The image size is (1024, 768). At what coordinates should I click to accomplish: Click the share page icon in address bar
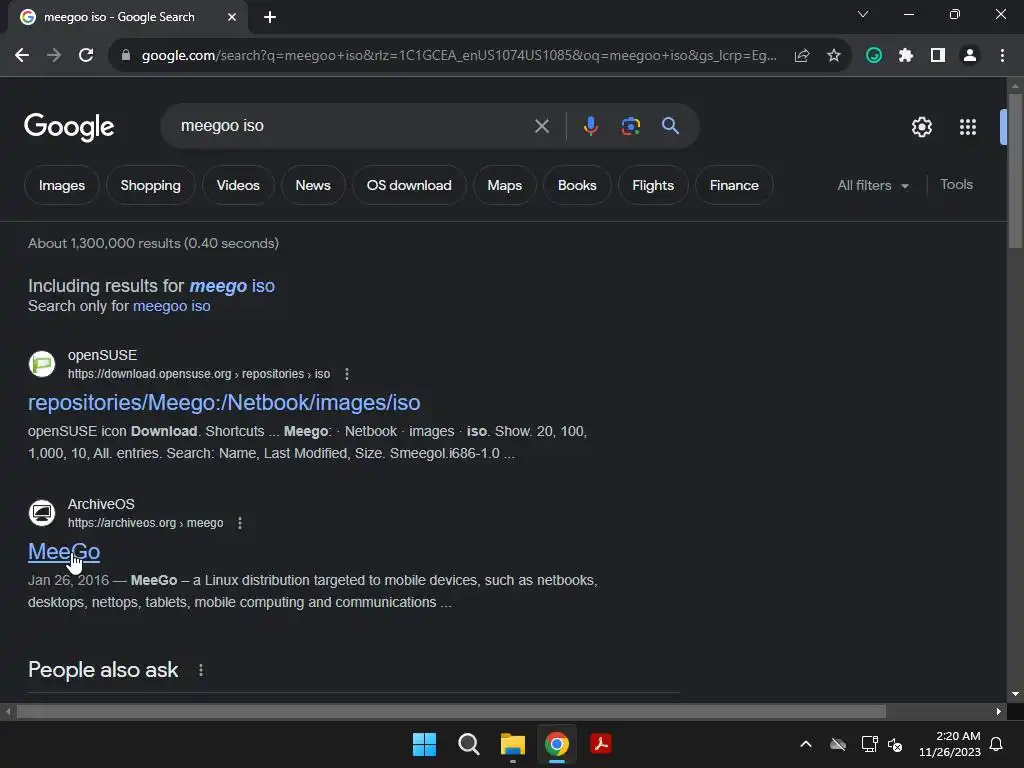(802, 56)
